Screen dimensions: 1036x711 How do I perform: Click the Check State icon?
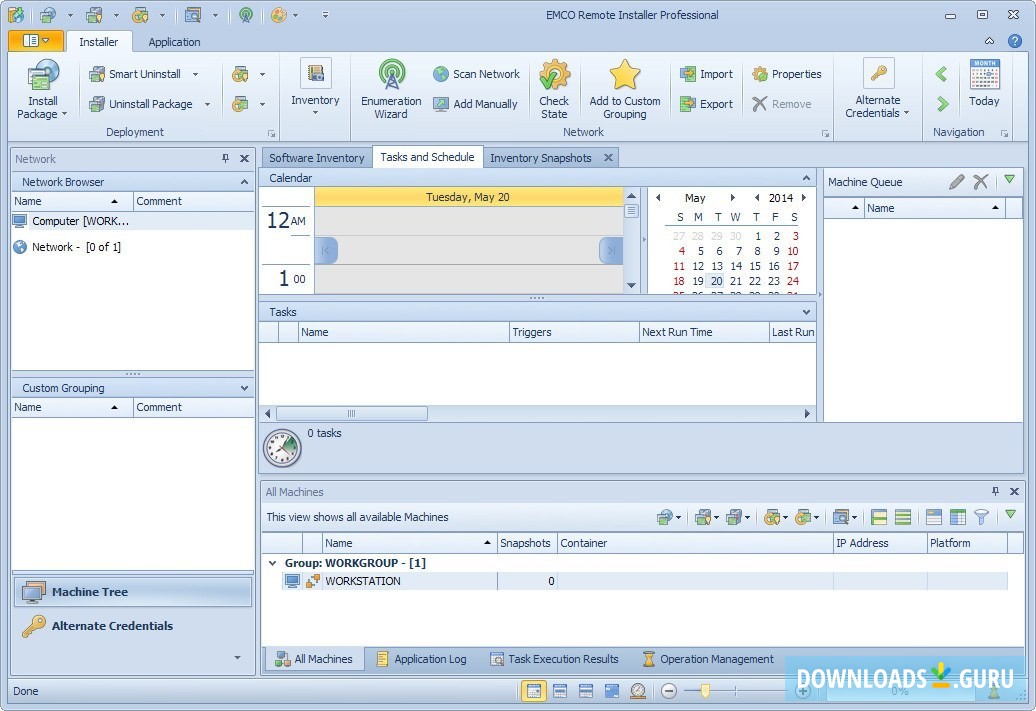[554, 75]
